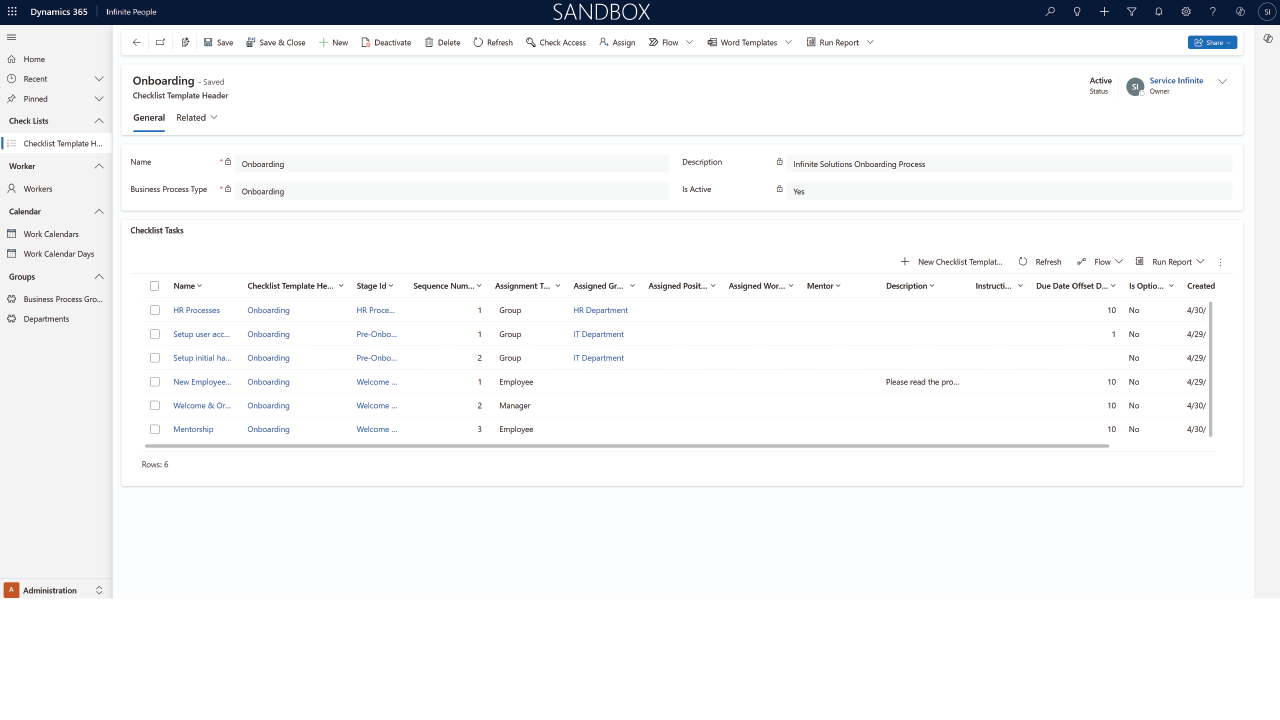This screenshot has height=720, width=1280.
Task: Collapse the site map hamburger icon
Action: click(12, 37)
